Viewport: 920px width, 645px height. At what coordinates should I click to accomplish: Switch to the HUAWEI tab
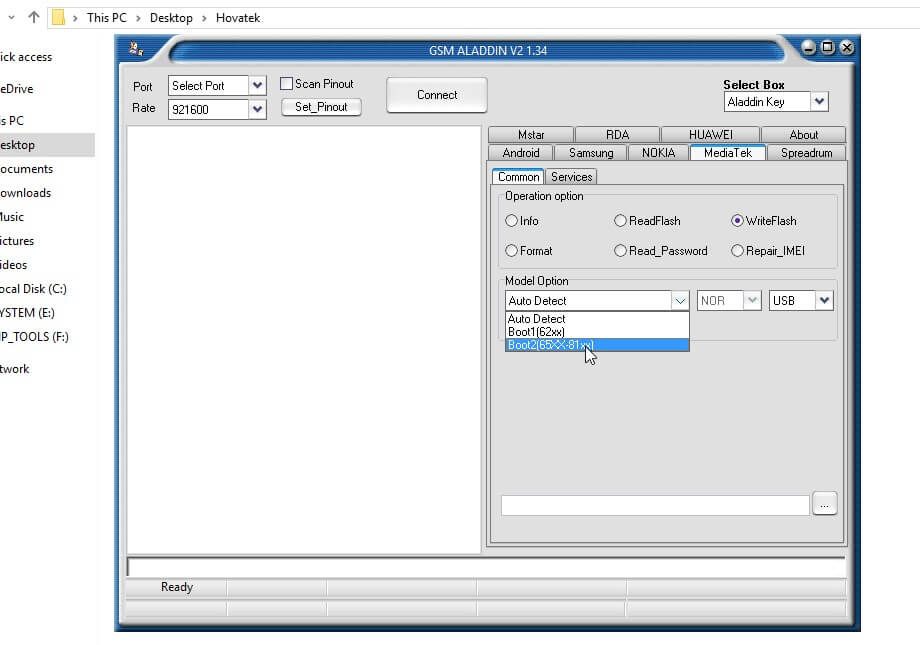(711, 134)
